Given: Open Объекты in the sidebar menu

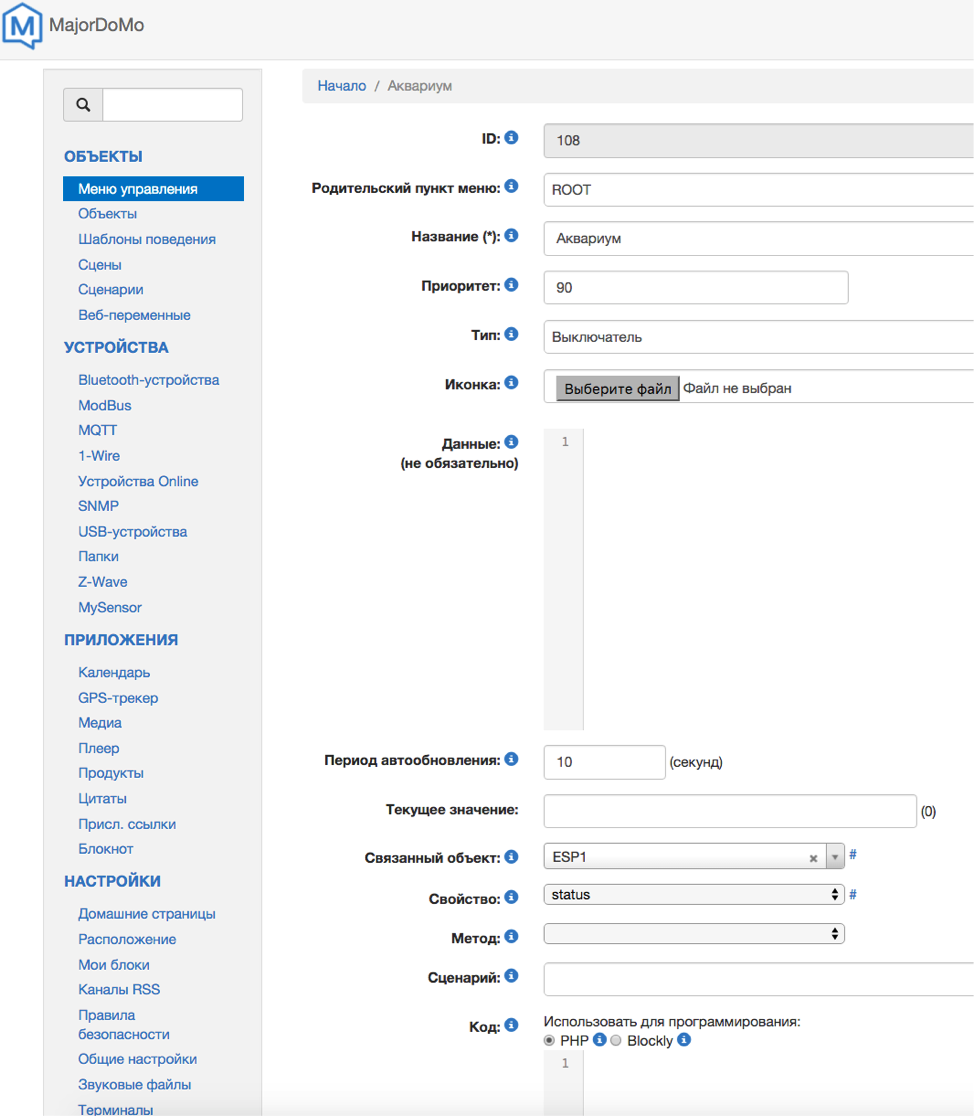Looking at the screenshot, I should click(x=108, y=214).
